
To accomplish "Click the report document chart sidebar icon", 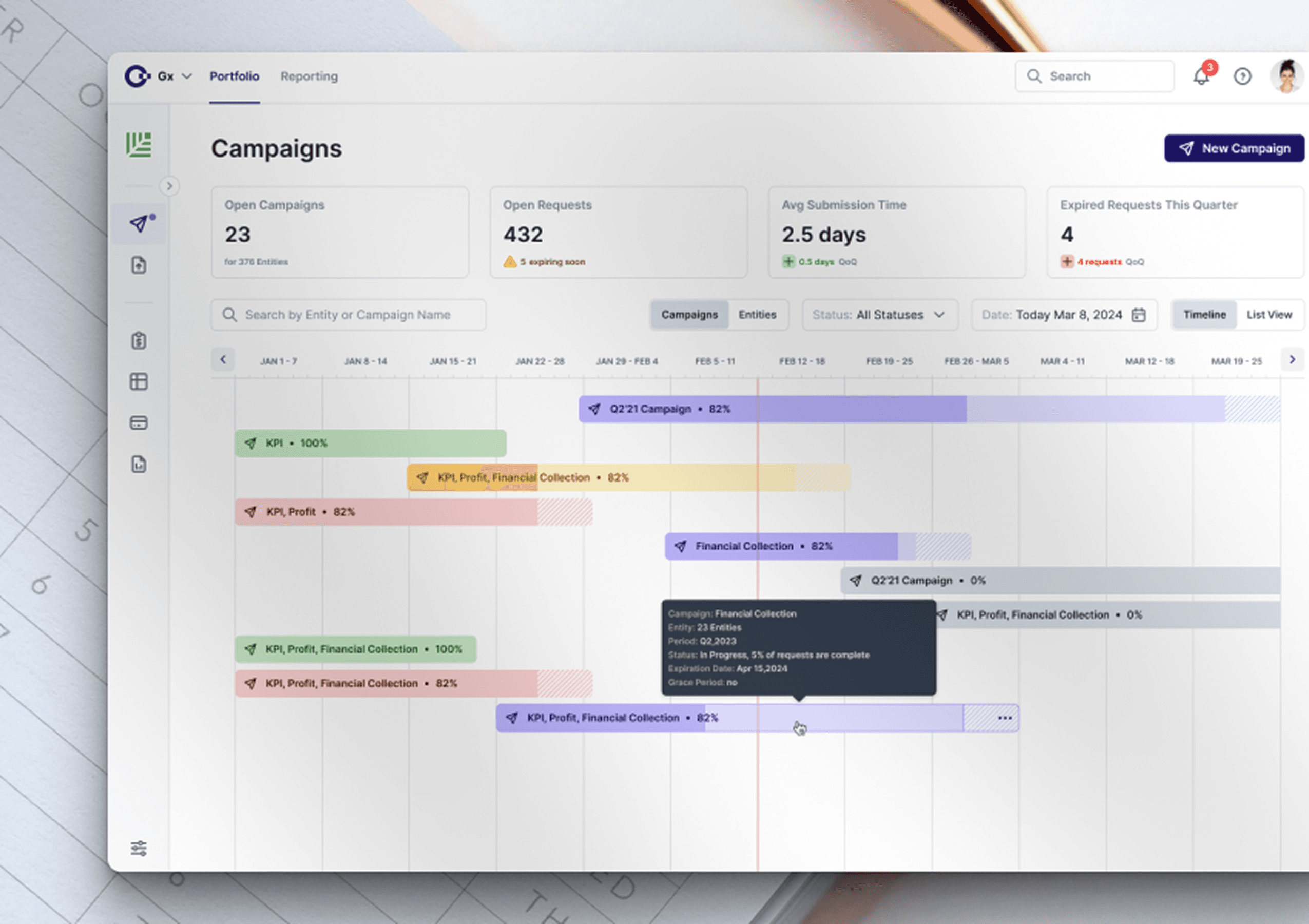I will (139, 464).
